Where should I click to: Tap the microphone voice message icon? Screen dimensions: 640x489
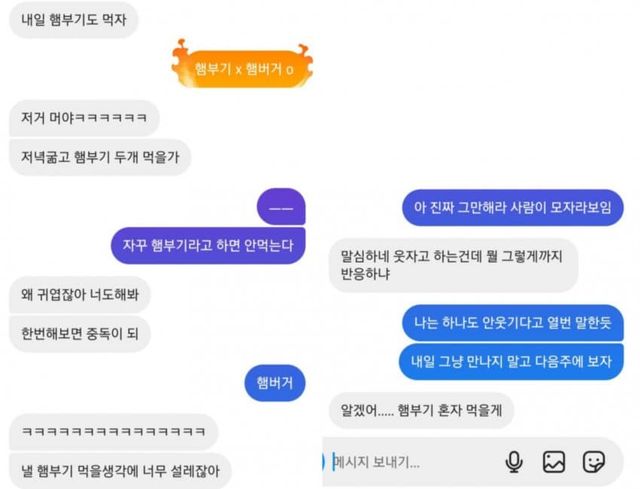click(514, 462)
